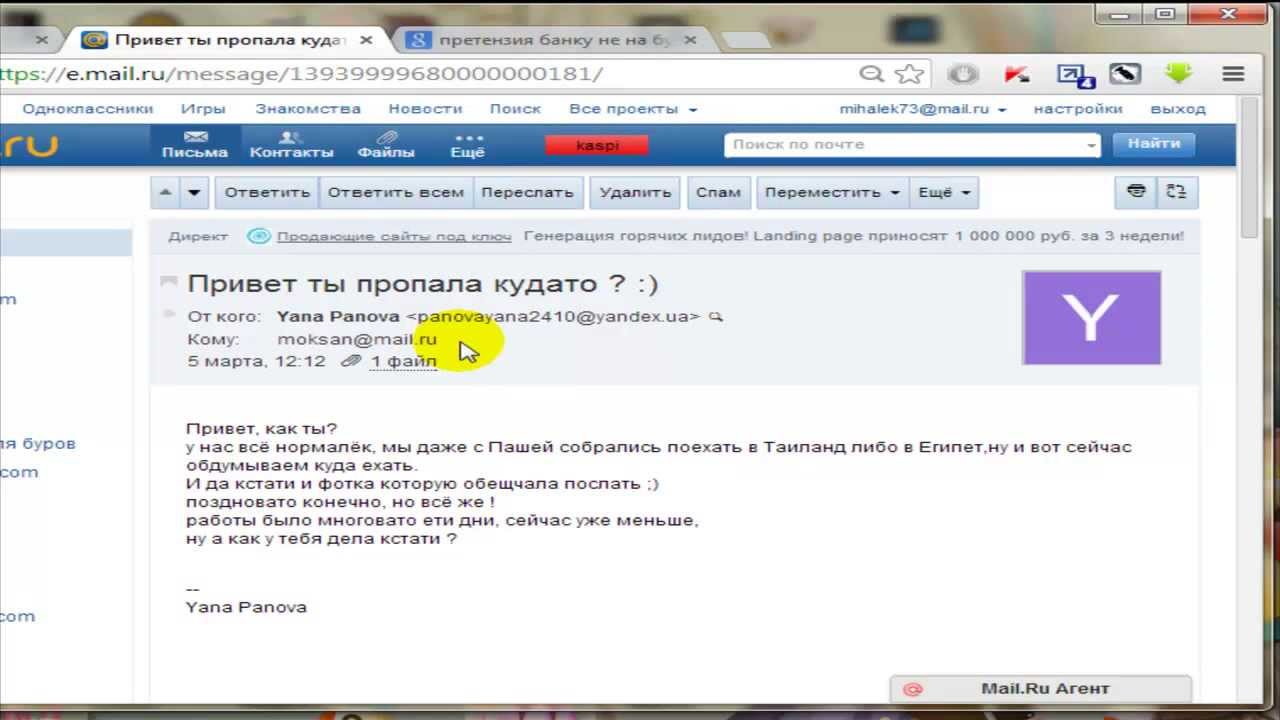Open Mail.Ru Агент panel
The width and height of the screenshot is (1280, 720).
[1040, 688]
